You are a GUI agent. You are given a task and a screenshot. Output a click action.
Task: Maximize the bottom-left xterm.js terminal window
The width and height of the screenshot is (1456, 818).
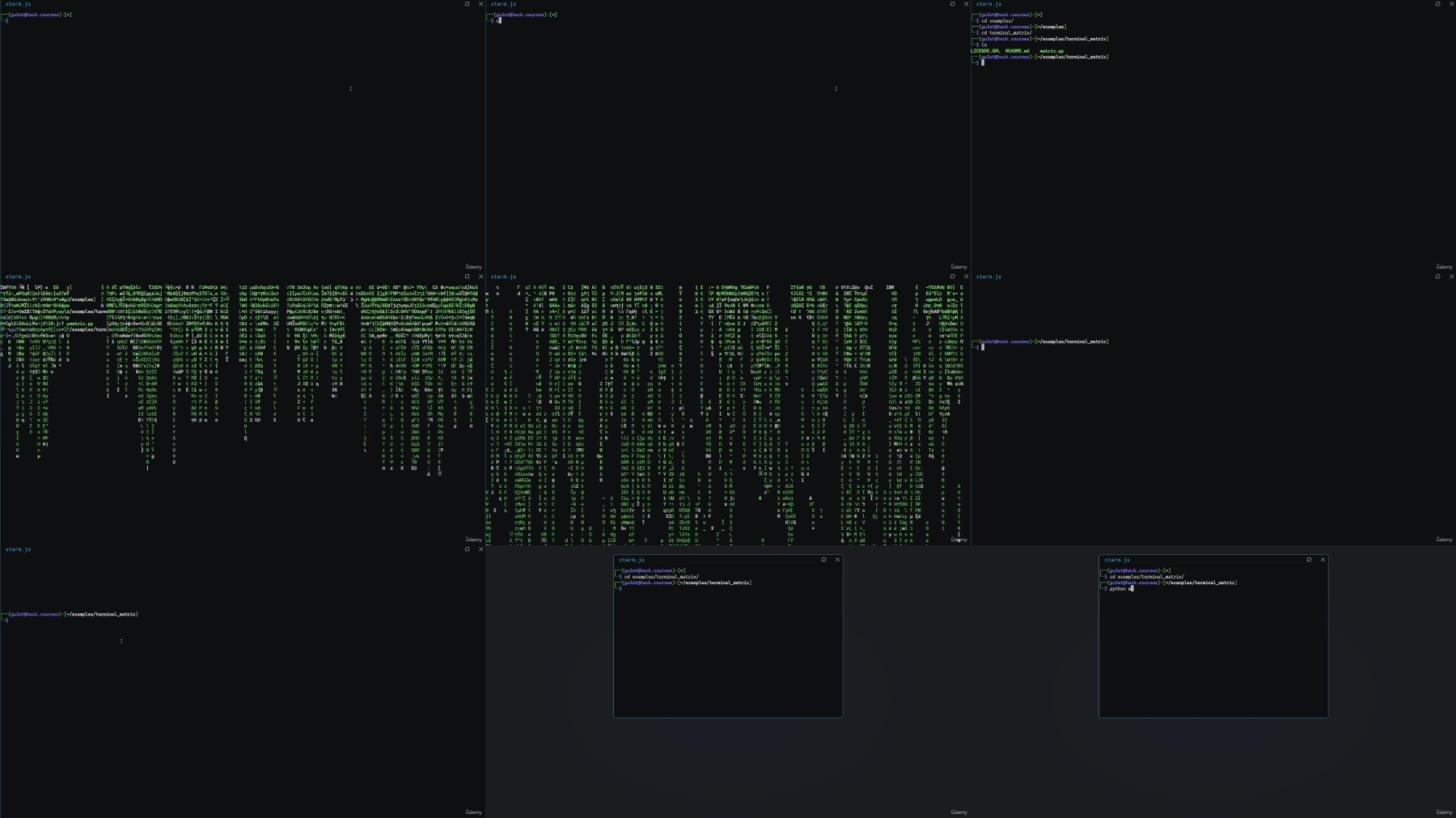(x=467, y=549)
